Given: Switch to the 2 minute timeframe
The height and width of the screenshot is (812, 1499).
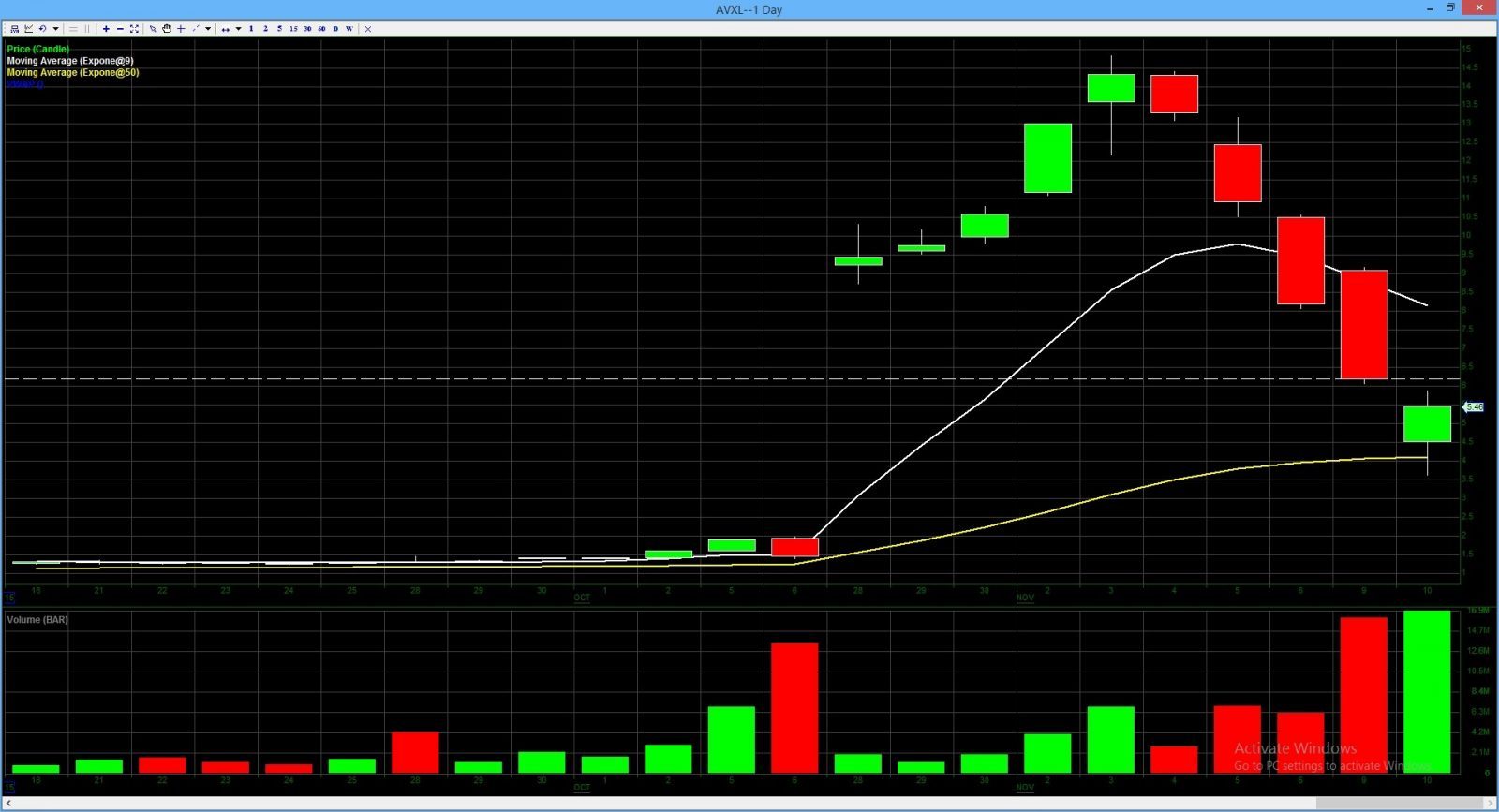Looking at the screenshot, I should 265,29.
